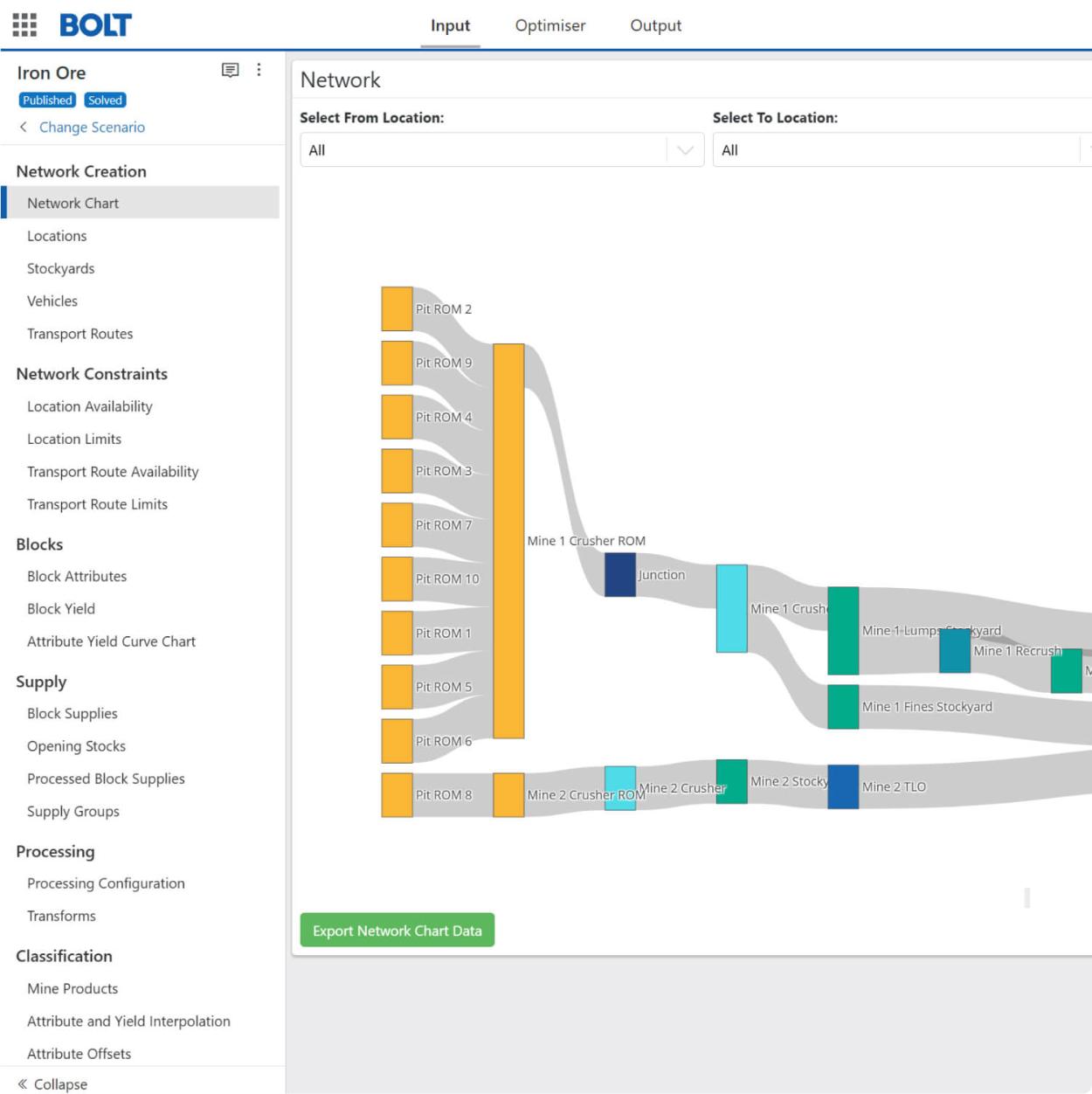Select Network Chart in the sidebar
Image resolution: width=1092 pixels, height=1094 pixels.
coord(142,203)
